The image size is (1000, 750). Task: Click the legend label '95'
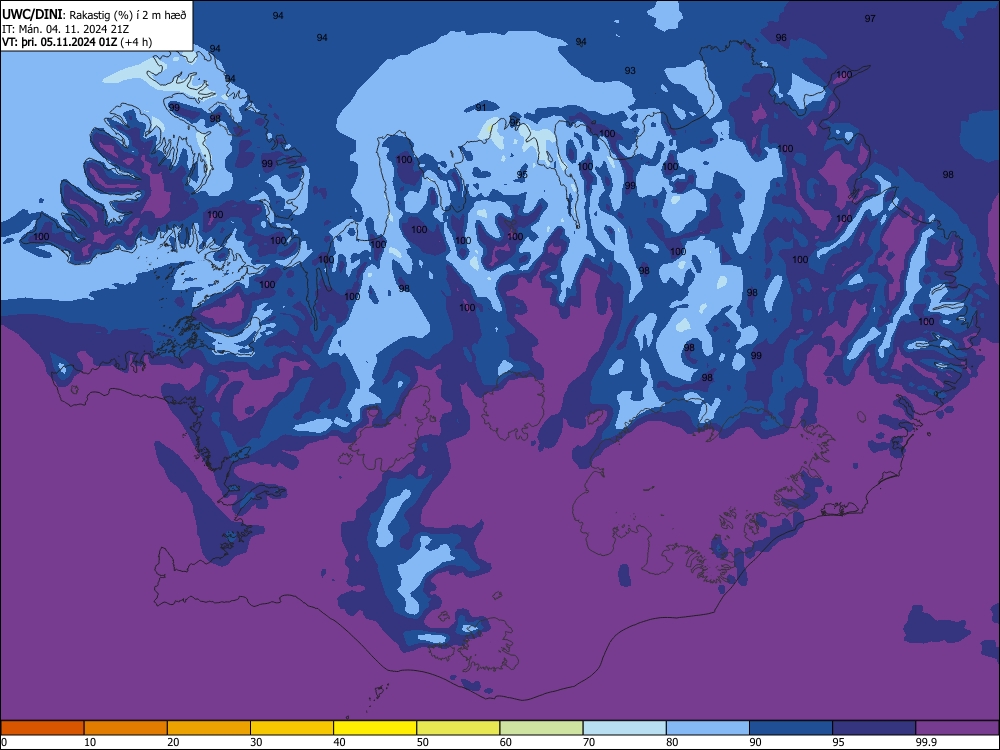(839, 742)
